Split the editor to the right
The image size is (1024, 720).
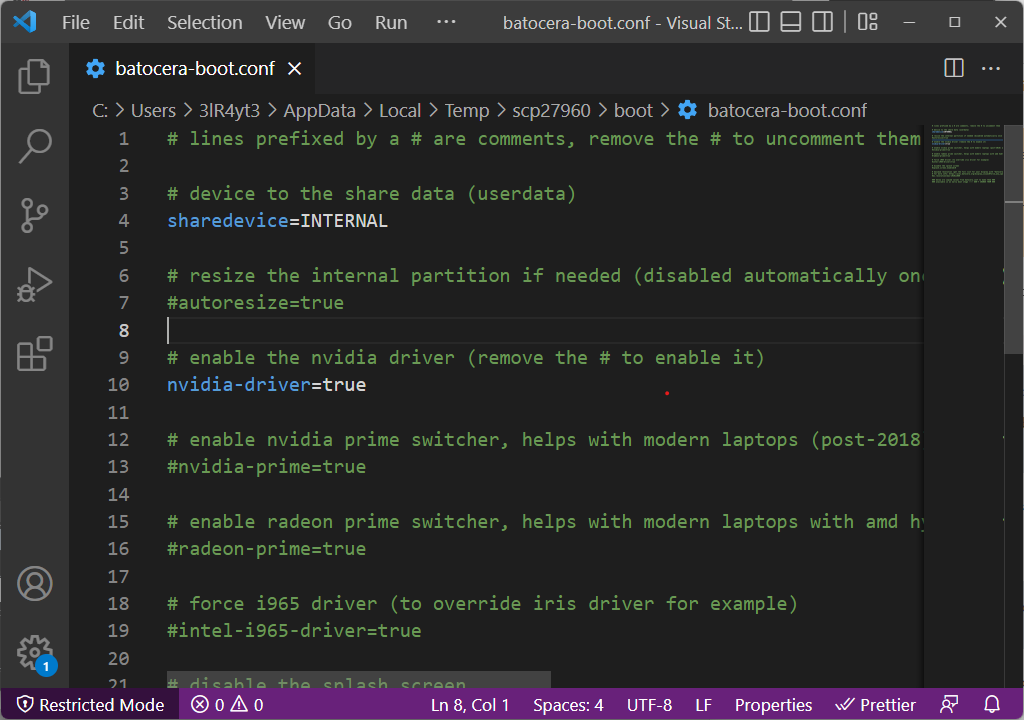tap(953, 68)
